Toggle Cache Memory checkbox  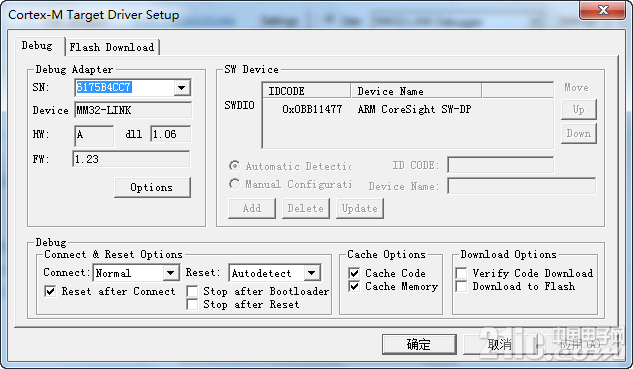354,286
